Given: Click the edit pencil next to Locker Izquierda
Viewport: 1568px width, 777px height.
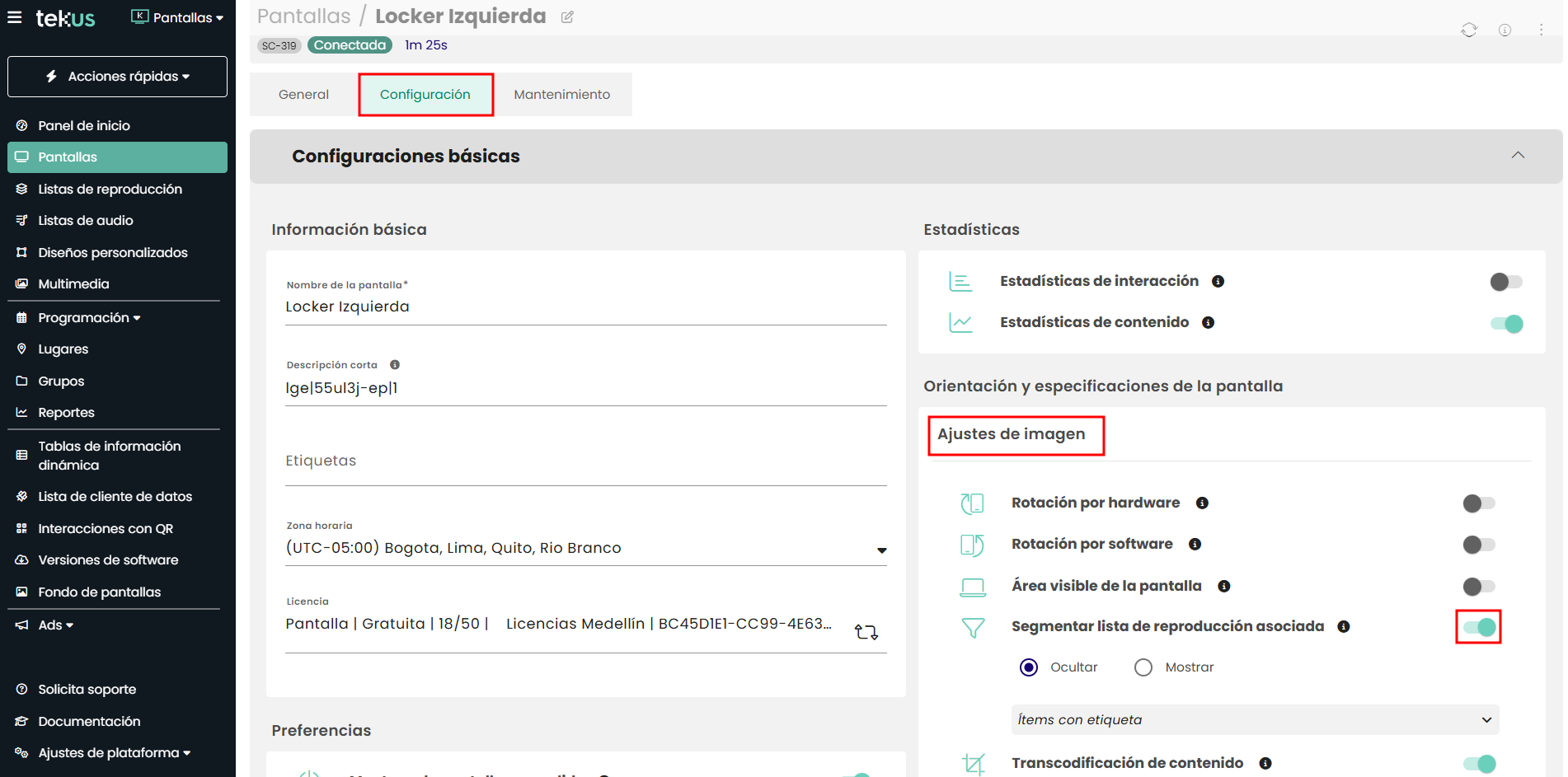Looking at the screenshot, I should click(x=567, y=17).
